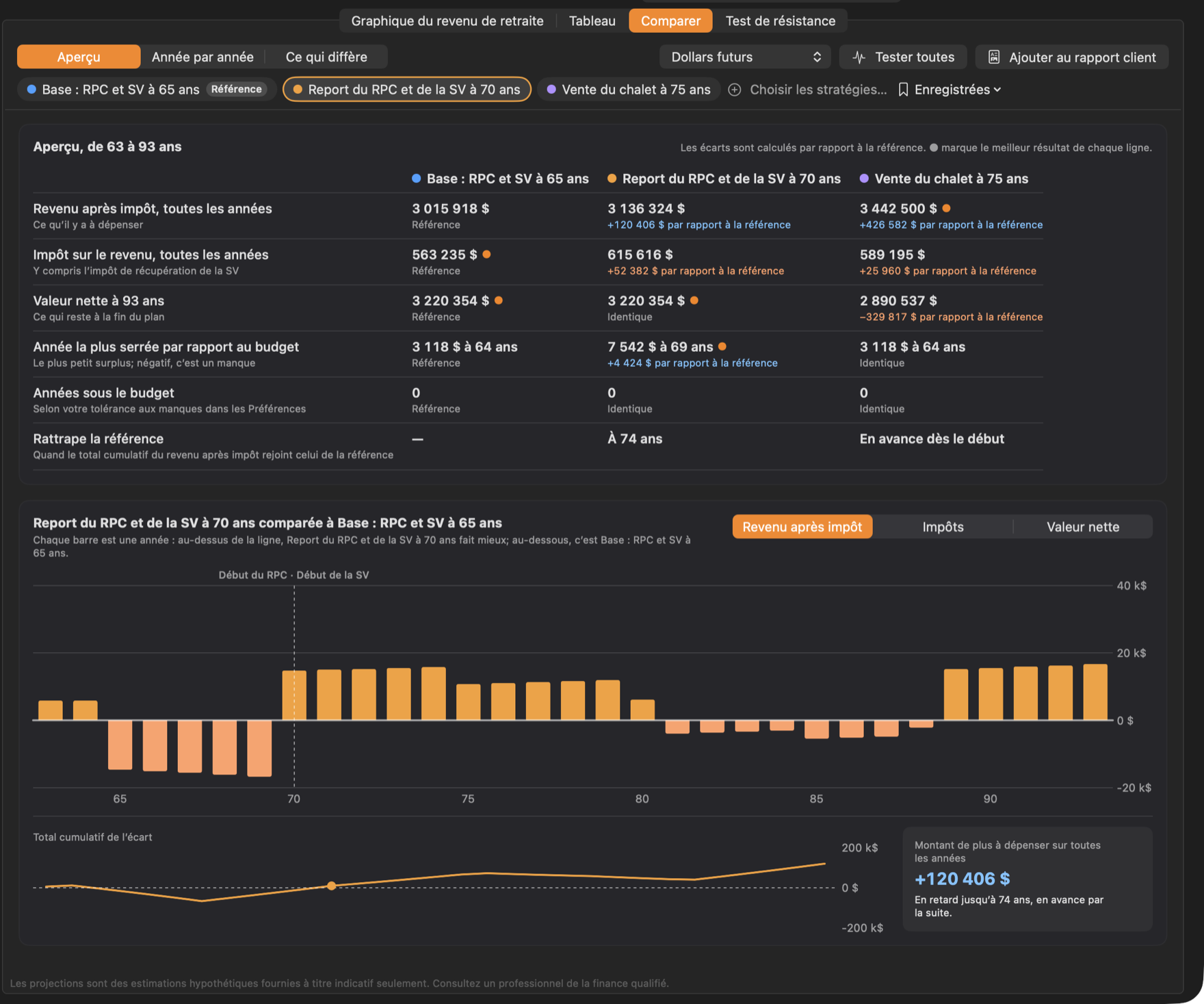Click the bookmark icon next to Enregistrées
1204x1004 pixels.
coord(903,90)
